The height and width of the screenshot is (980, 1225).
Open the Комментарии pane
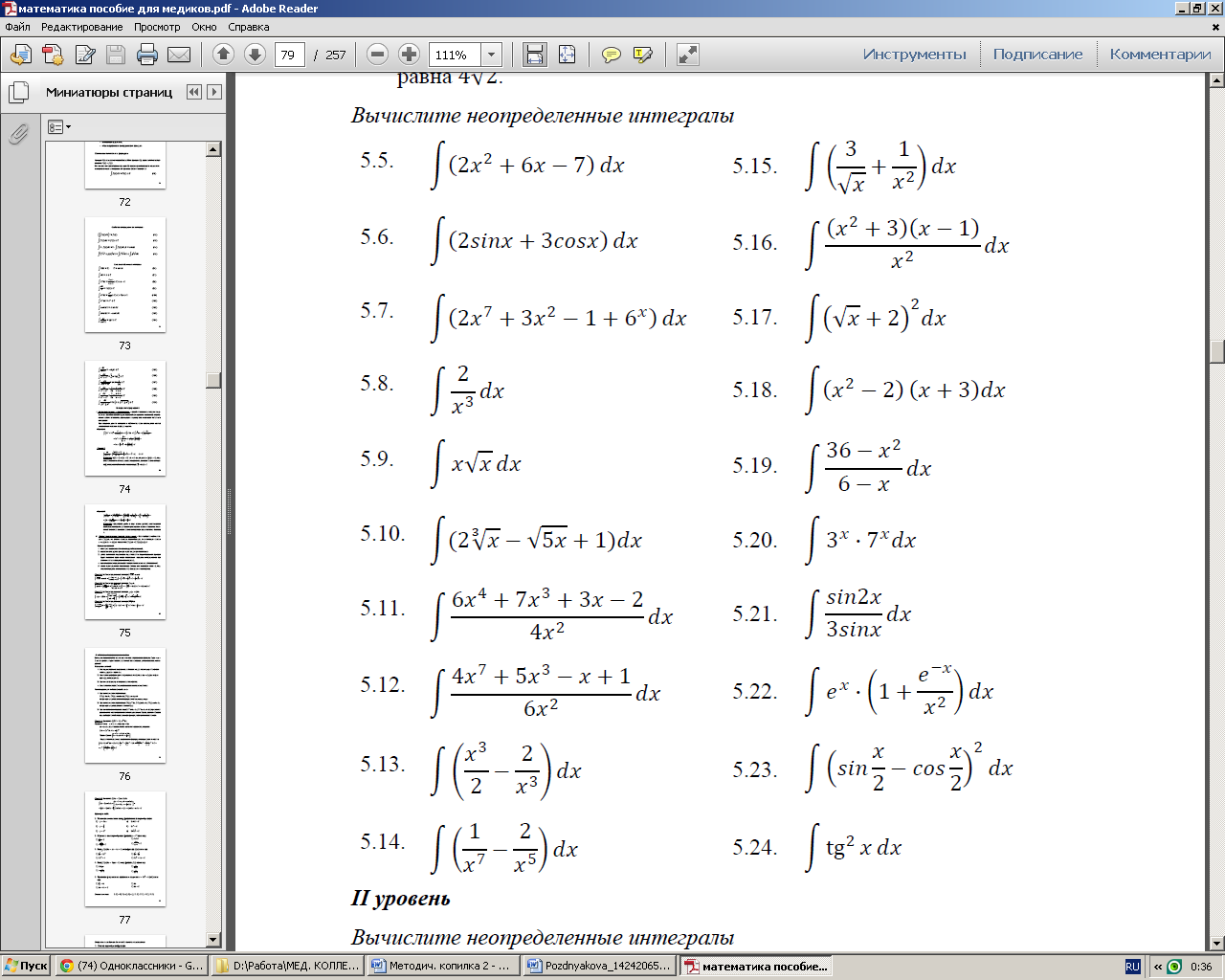(x=1160, y=55)
